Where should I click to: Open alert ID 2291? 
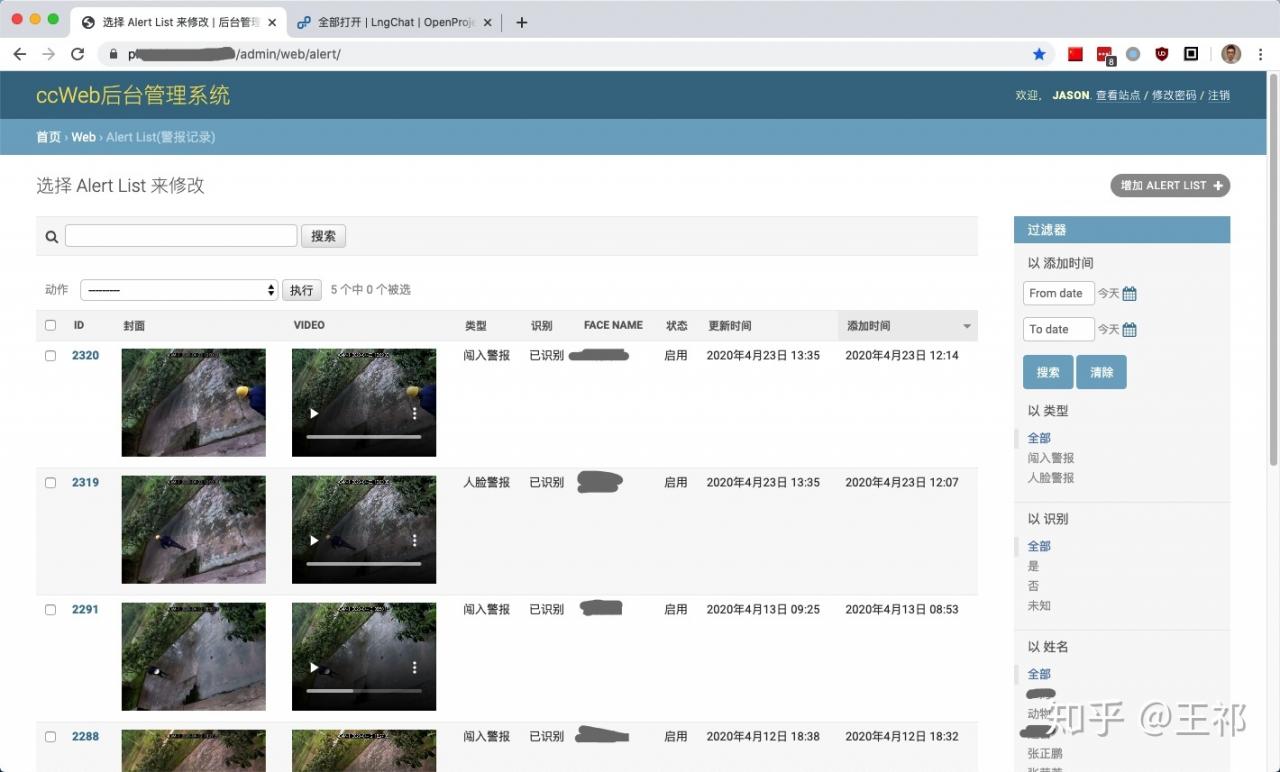[85, 610]
